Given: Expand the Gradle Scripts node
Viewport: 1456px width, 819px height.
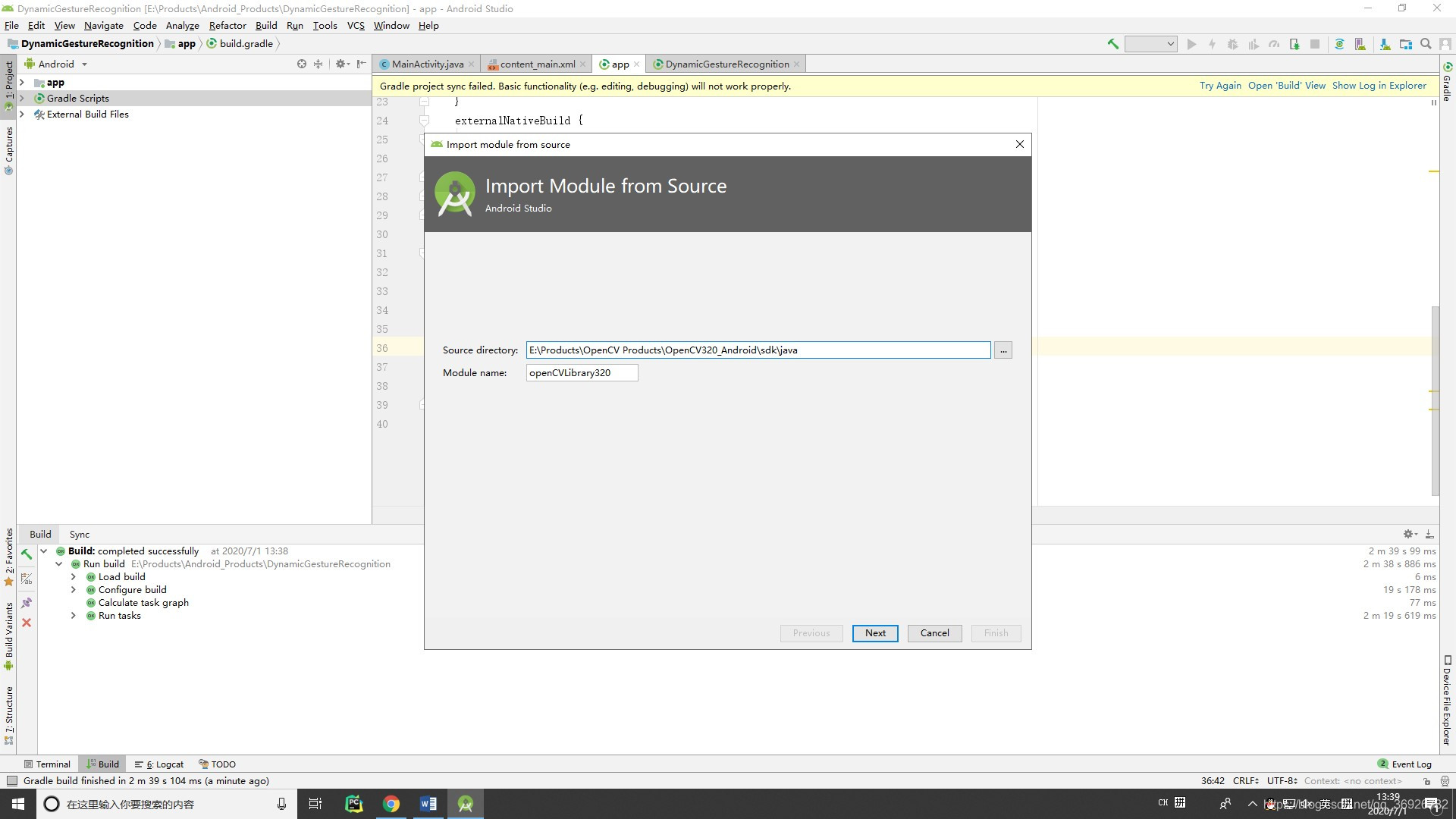Looking at the screenshot, I should click(22, 99).
